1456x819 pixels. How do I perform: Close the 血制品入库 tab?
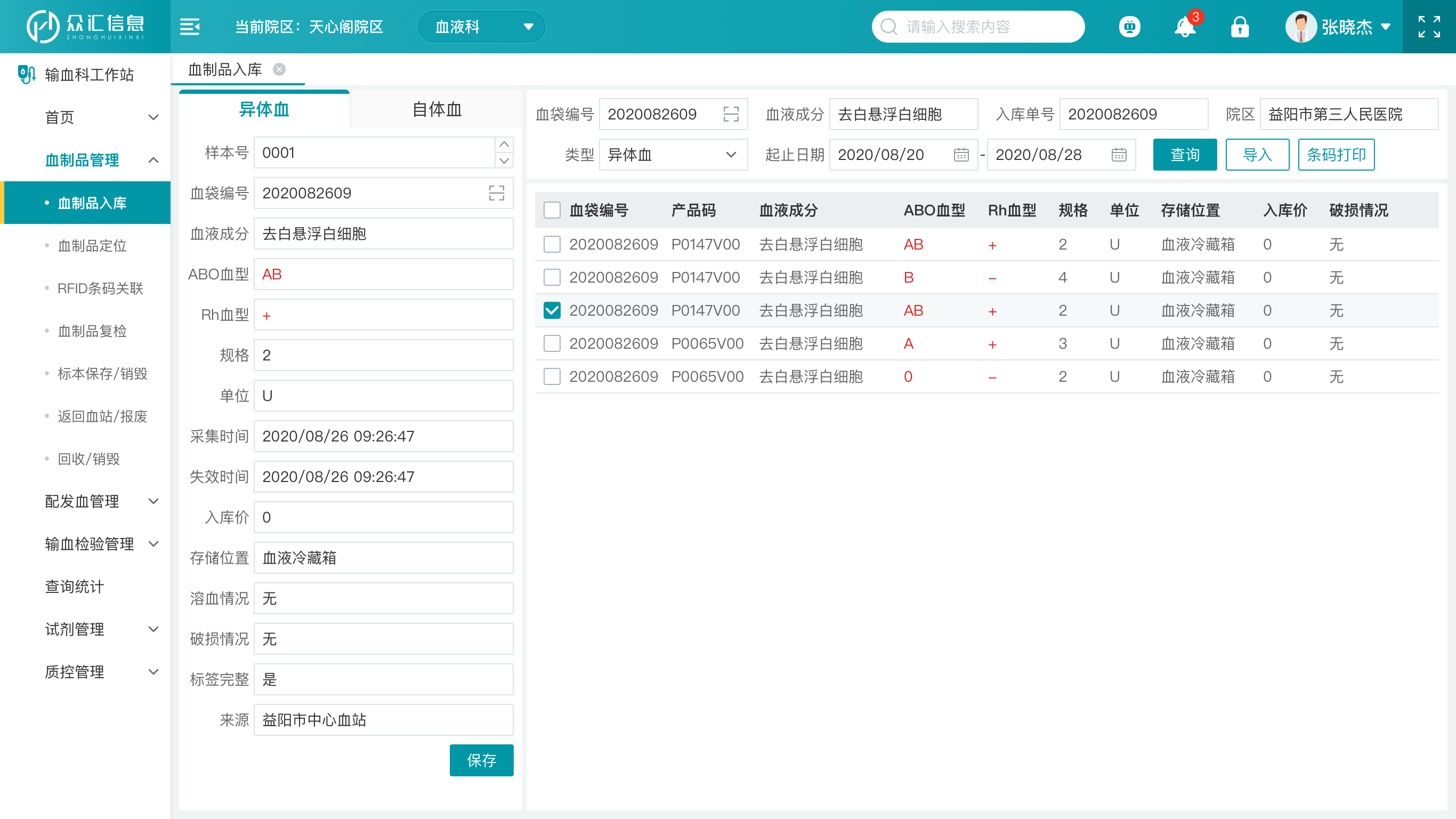(279, 69)
